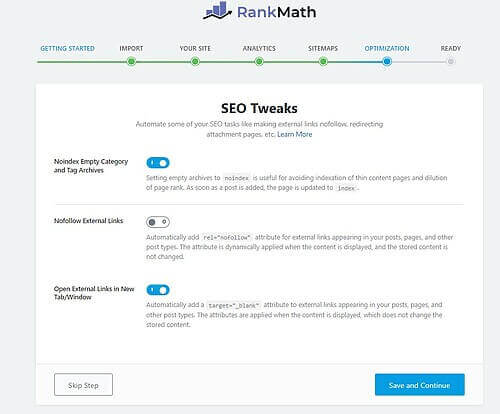Click the Analytics step green dot
The width and height of the screenshot is (500, 414).
(259, 62)
